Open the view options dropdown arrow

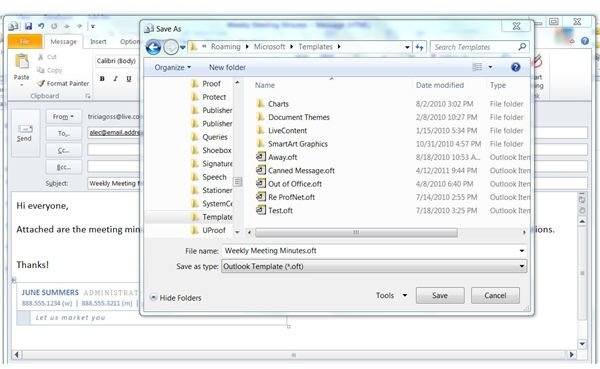click(490, 67)
